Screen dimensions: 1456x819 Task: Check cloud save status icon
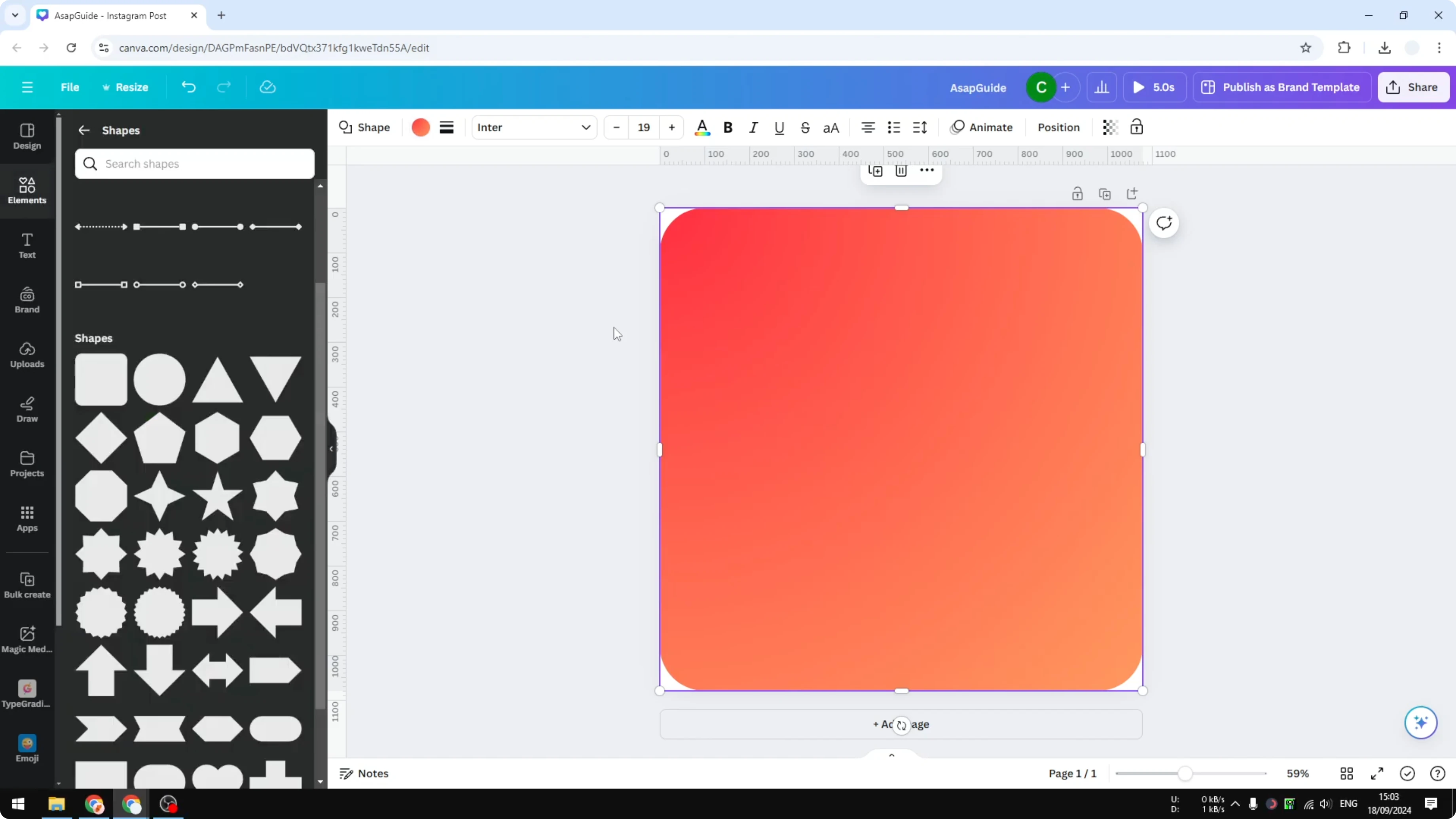pos(267,87)
